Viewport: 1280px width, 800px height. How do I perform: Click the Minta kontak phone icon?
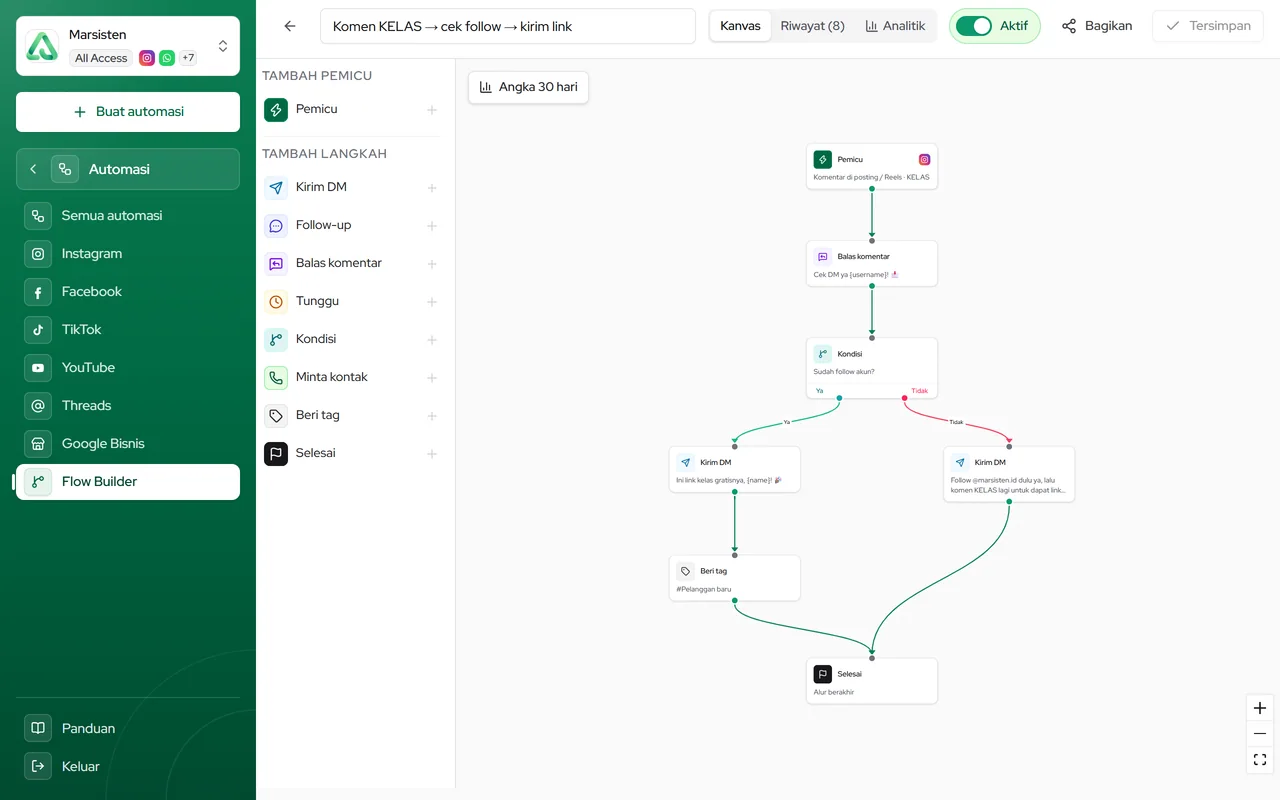click(x=276, y=378)
